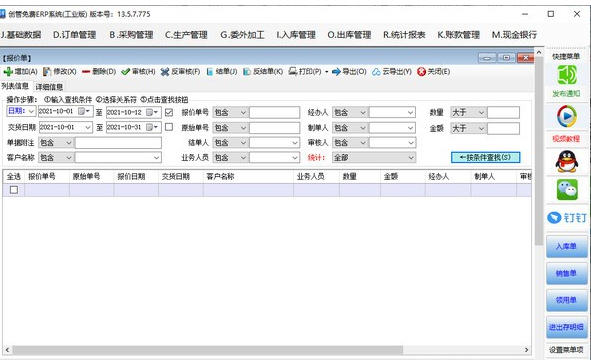This screenshot has height=360, width=591.
Task: Open the C.生产管理 menu
Action: (x=186, y=35)
